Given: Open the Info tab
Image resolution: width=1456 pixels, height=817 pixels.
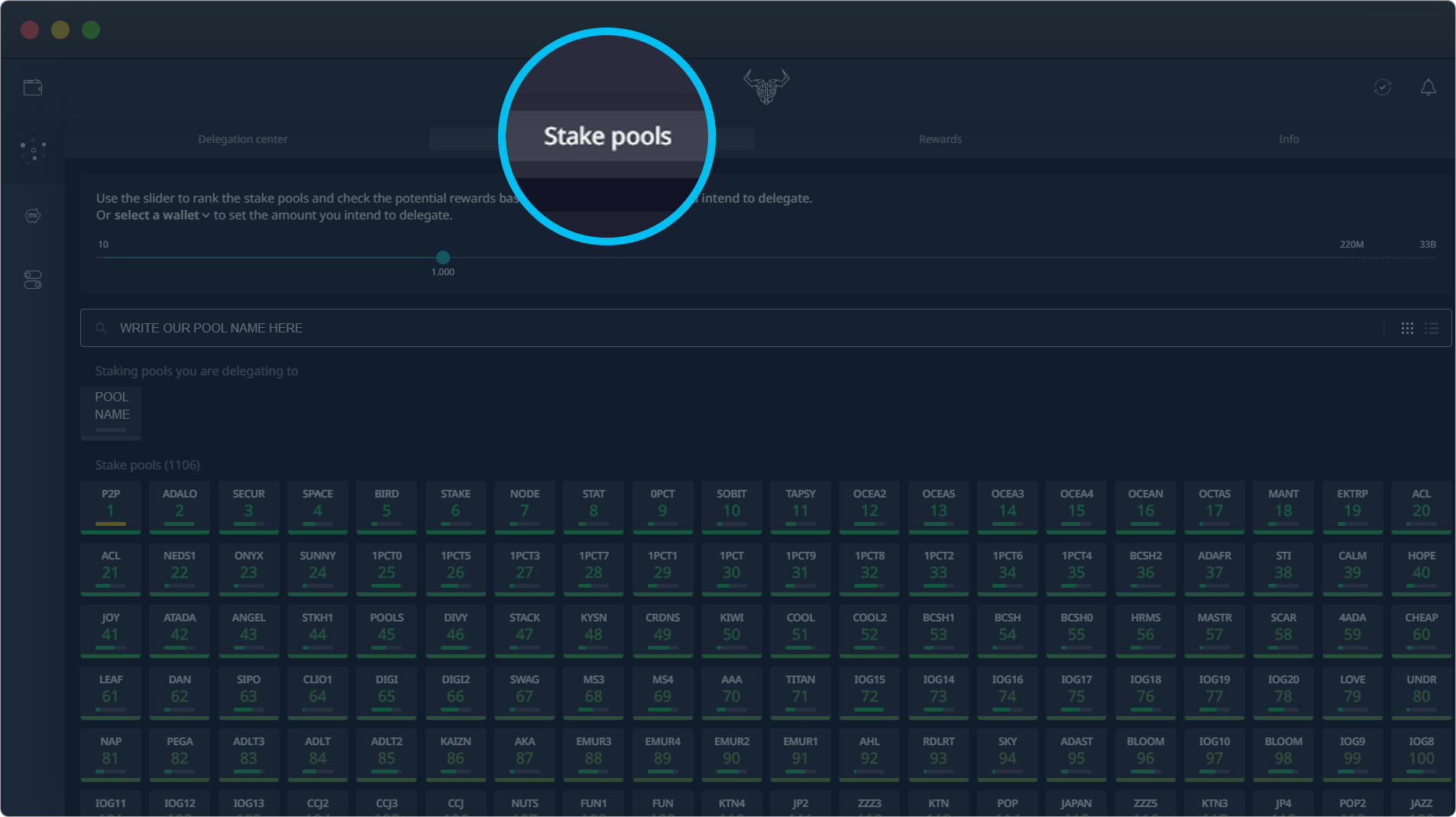Looking at the screenshot, I should 1289,139.
